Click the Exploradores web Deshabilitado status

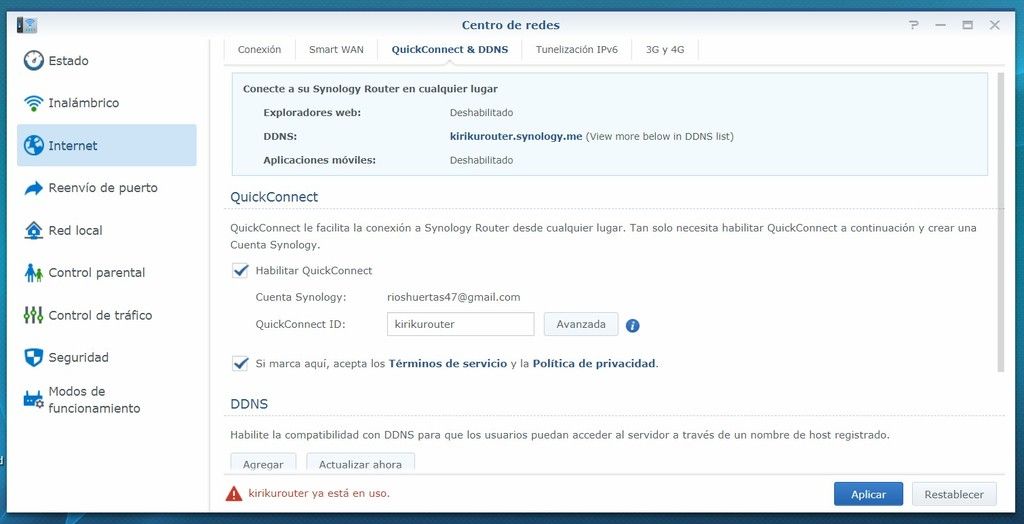coord(481,112)
